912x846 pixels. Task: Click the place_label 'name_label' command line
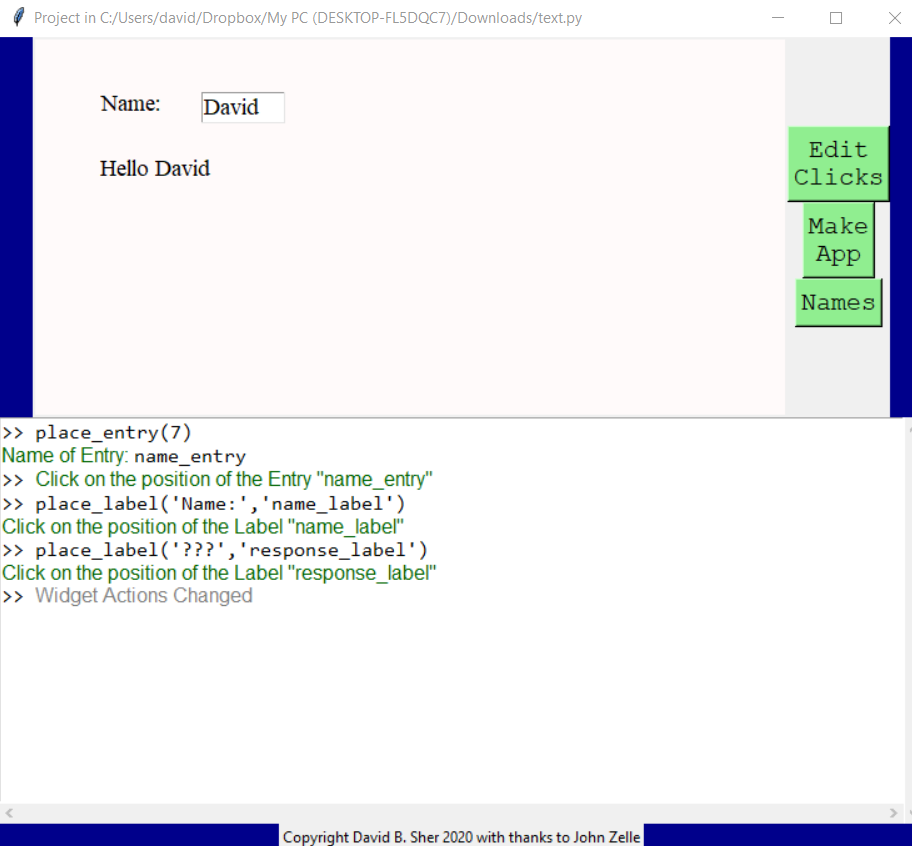pyautogui.click(x=220, y=504)
